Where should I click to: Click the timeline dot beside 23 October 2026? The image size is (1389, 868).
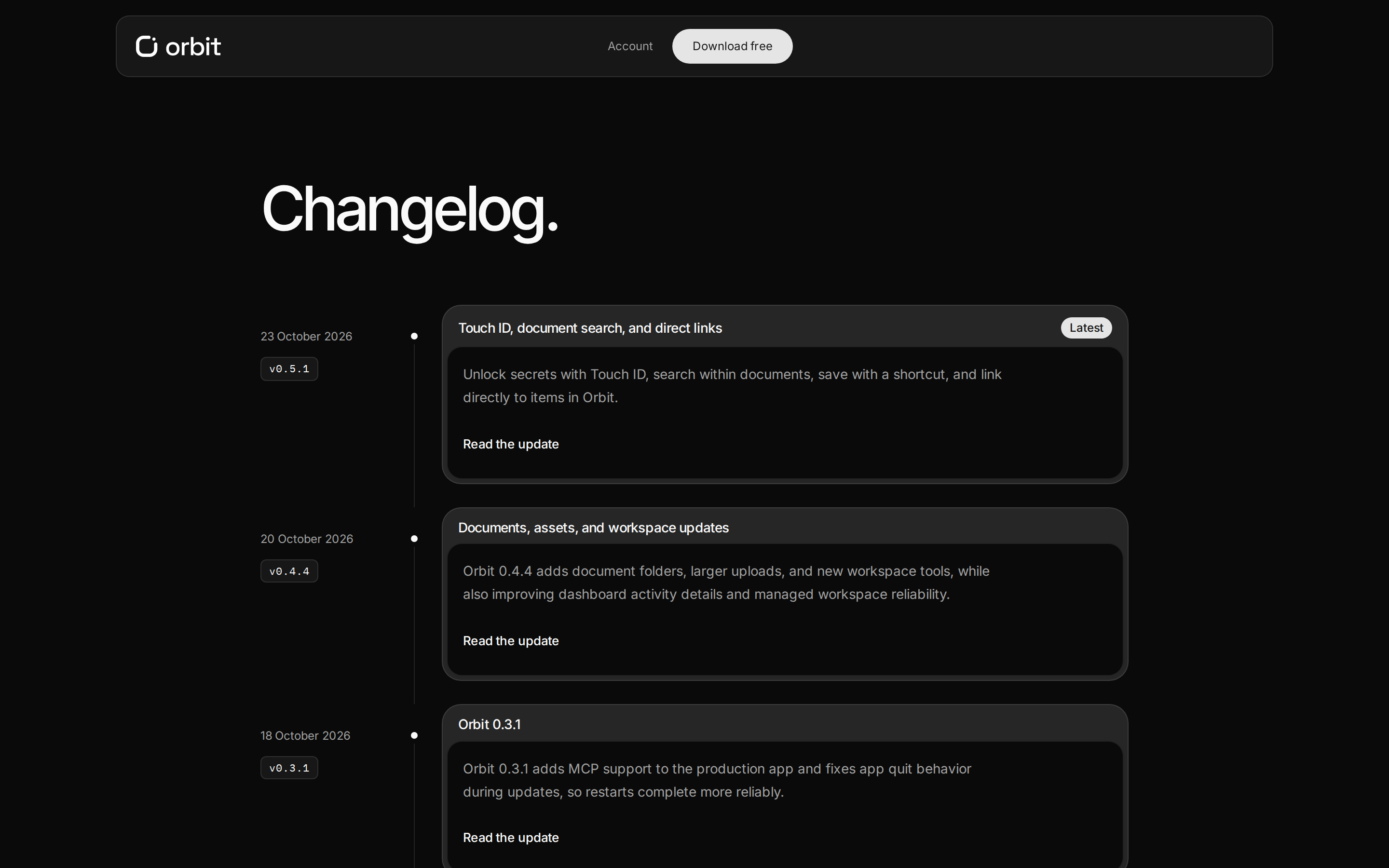pyautogui.click(x=414, y=337)
